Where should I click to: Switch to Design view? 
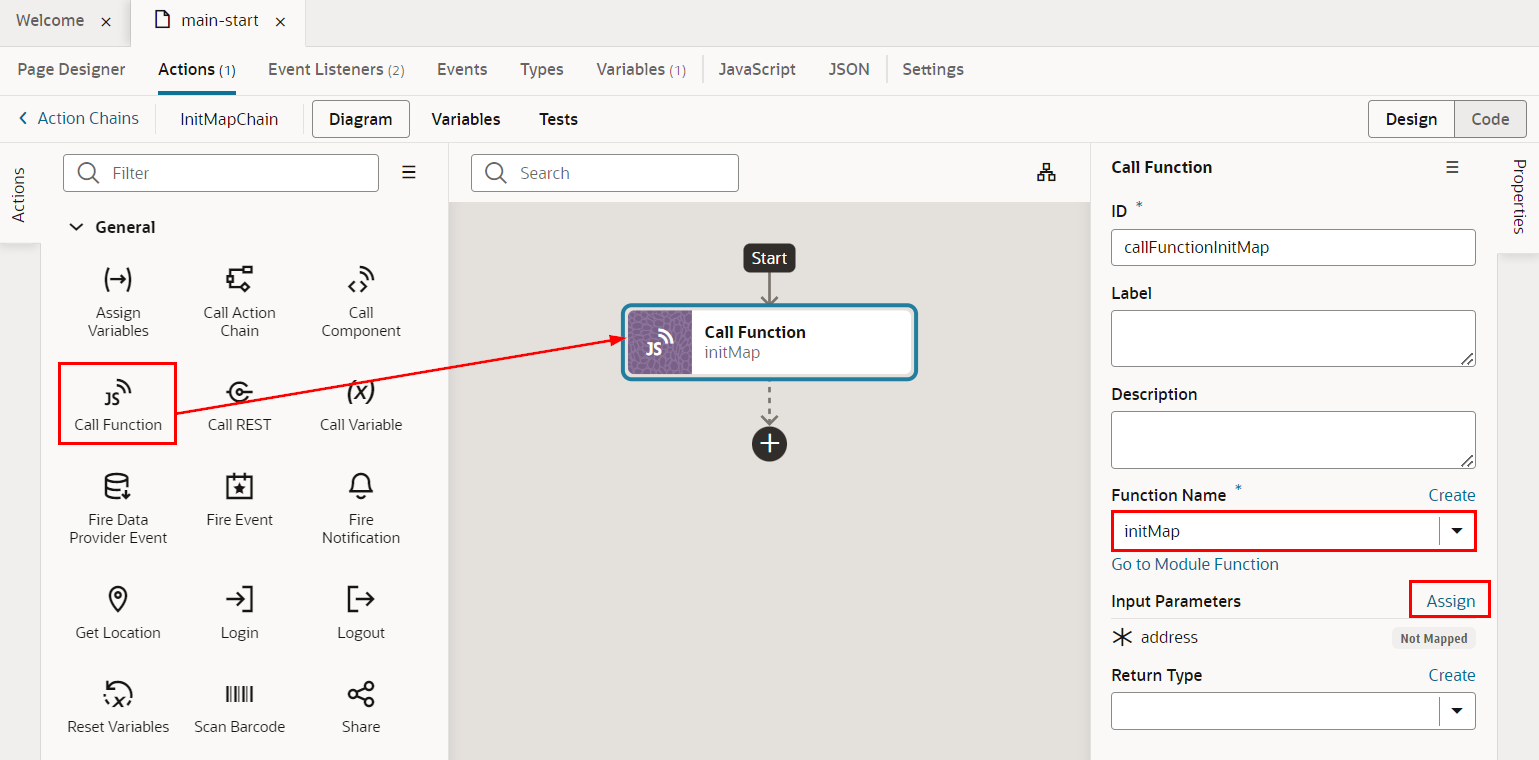coord(1411,119)
